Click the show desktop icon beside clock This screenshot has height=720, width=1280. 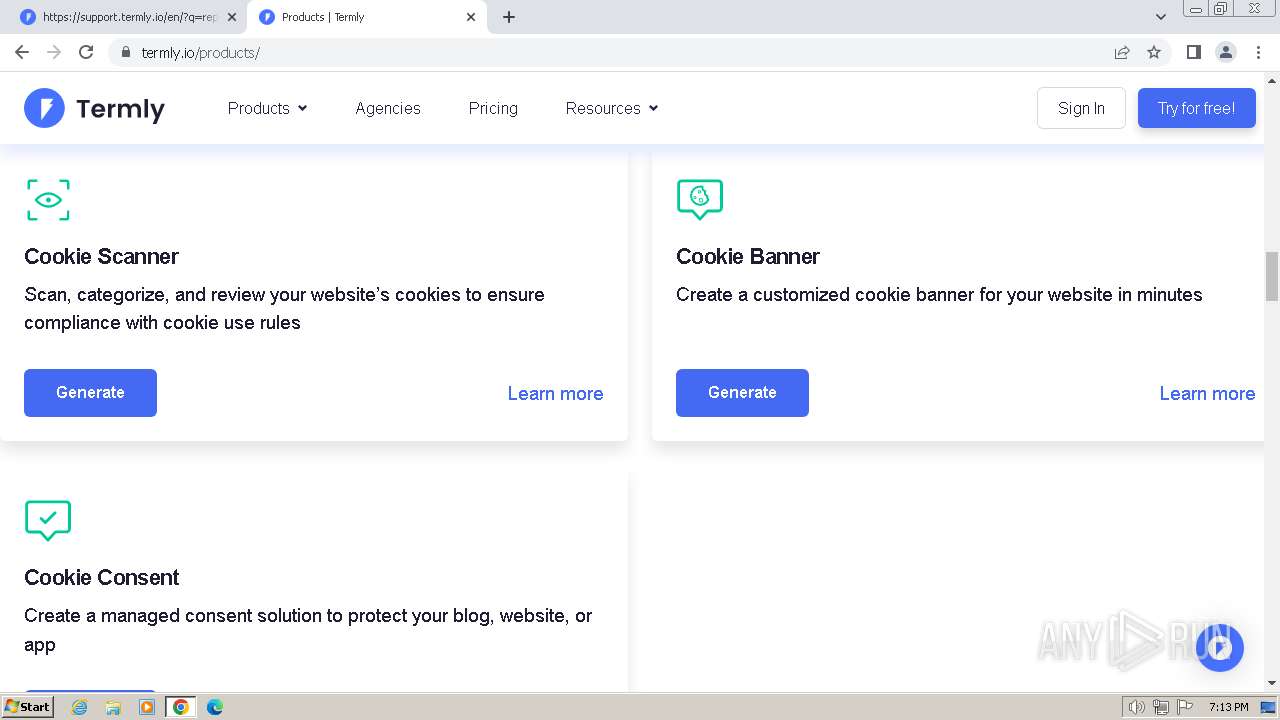(1268, 707)
